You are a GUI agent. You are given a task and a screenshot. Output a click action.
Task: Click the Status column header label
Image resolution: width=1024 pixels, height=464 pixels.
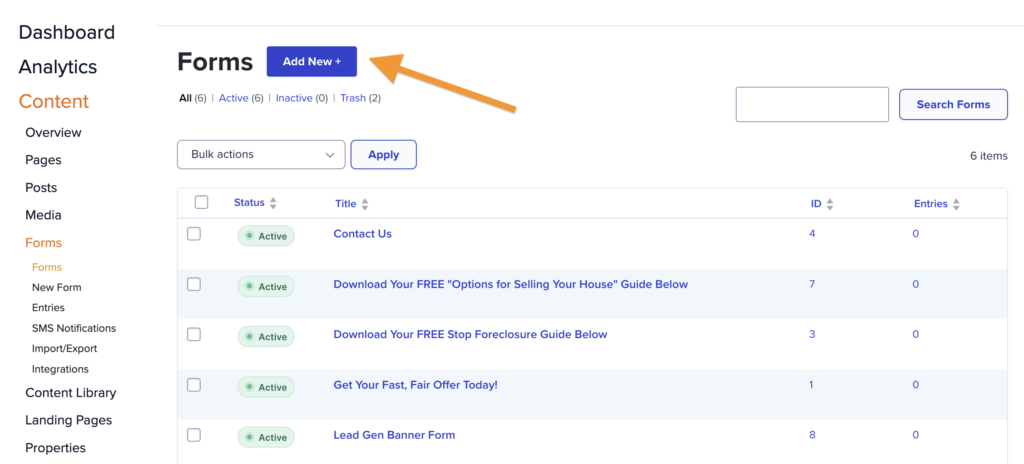point(249,203)
